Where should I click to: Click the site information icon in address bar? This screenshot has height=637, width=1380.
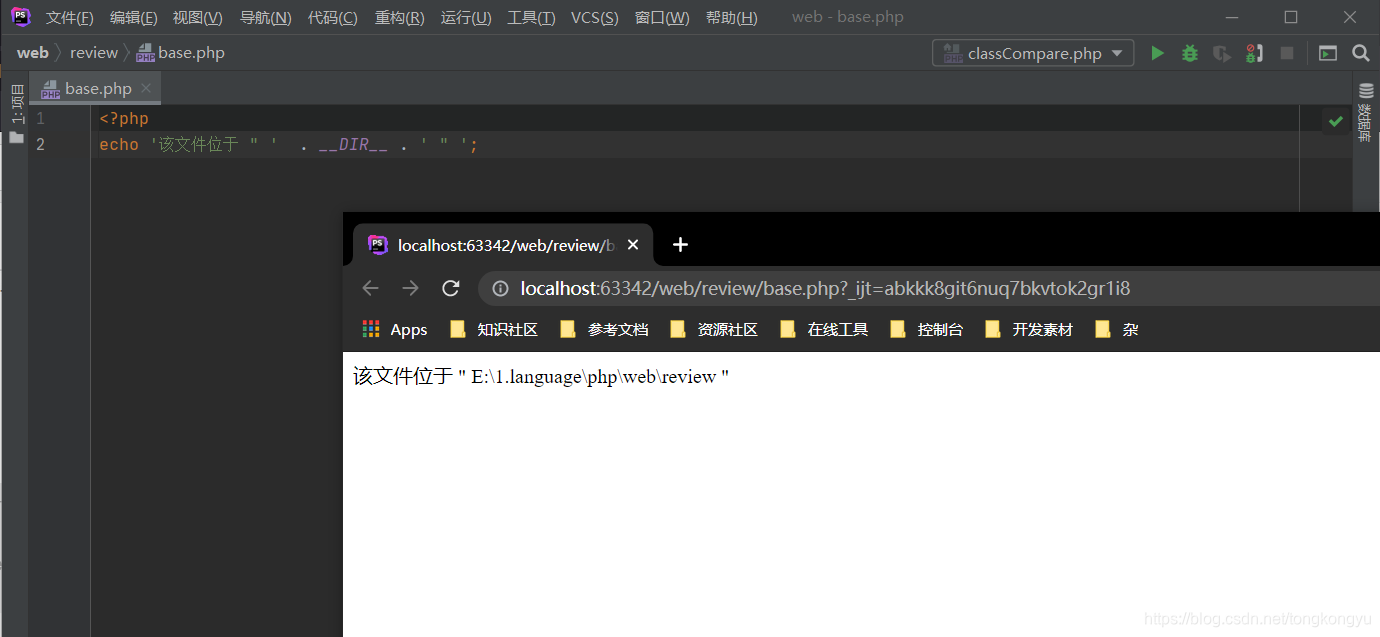click(501, 289)
